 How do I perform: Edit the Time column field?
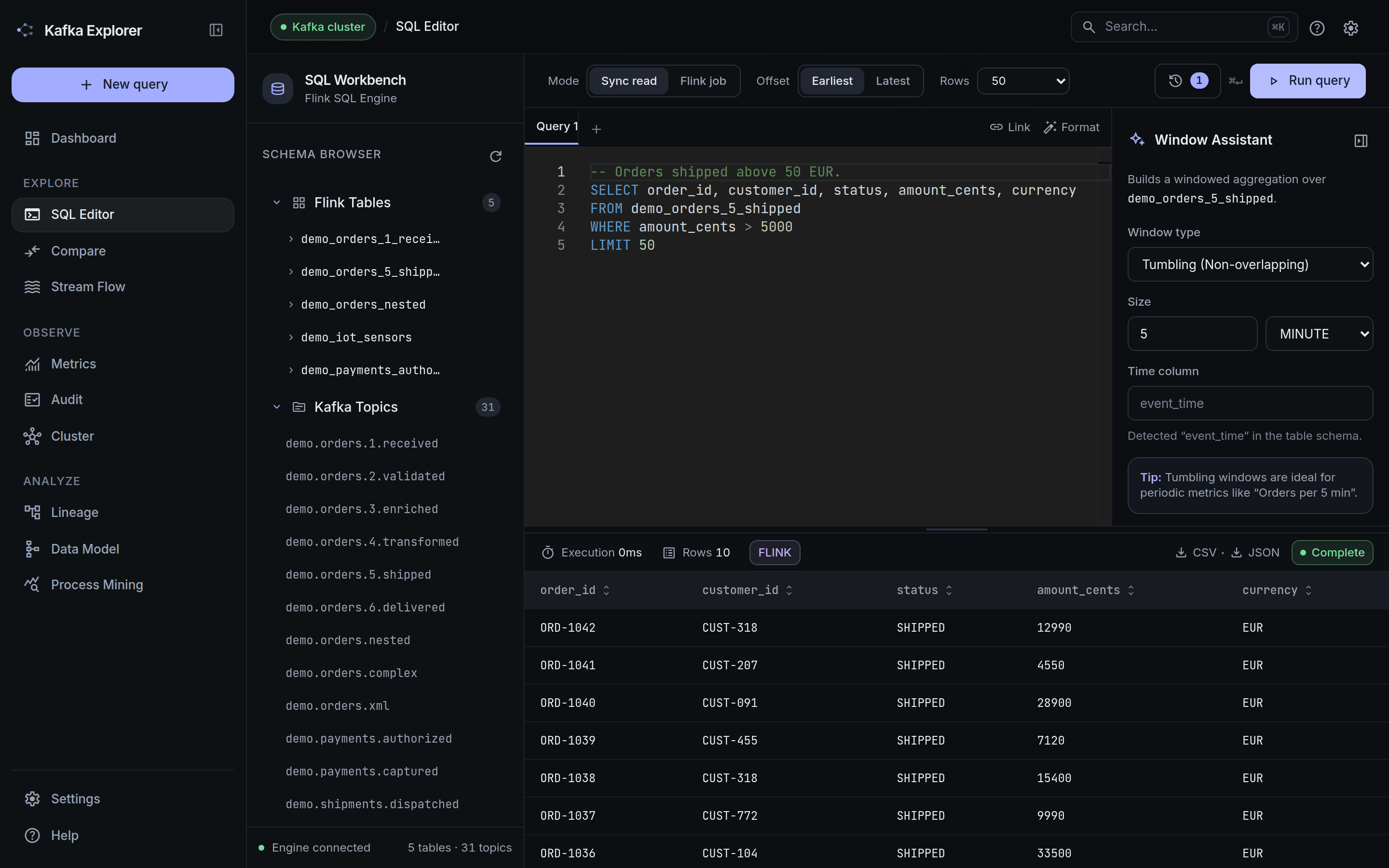[x=1250, y=404]
